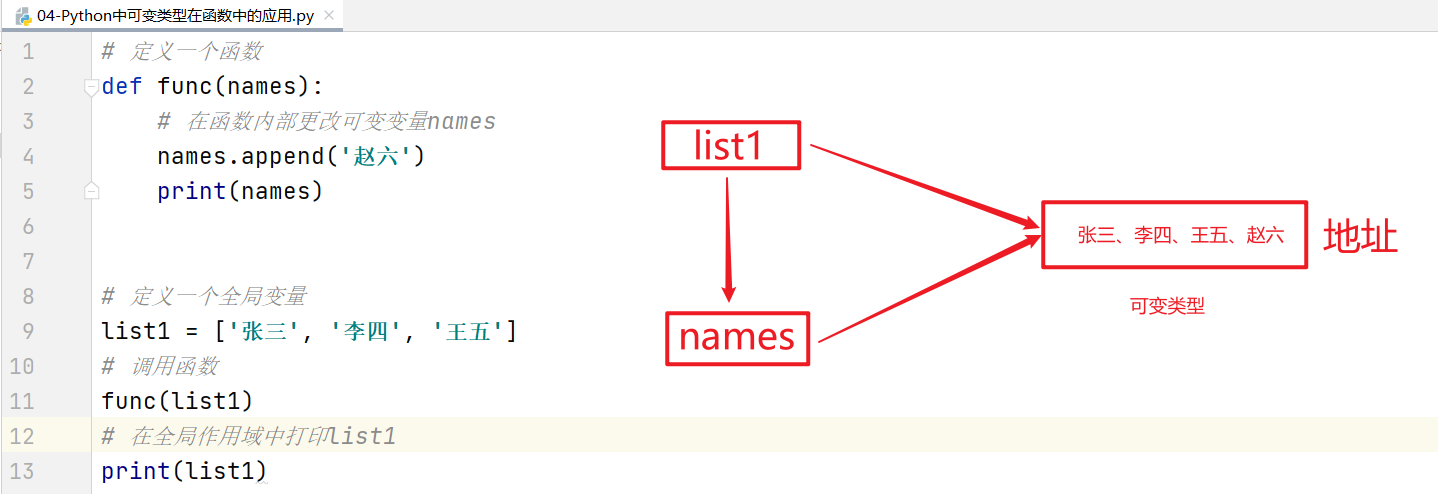Click the box listing 张三、李四、王五、赵六
The width and height of the screenshot is (1438, 494).
point(1174,235)
